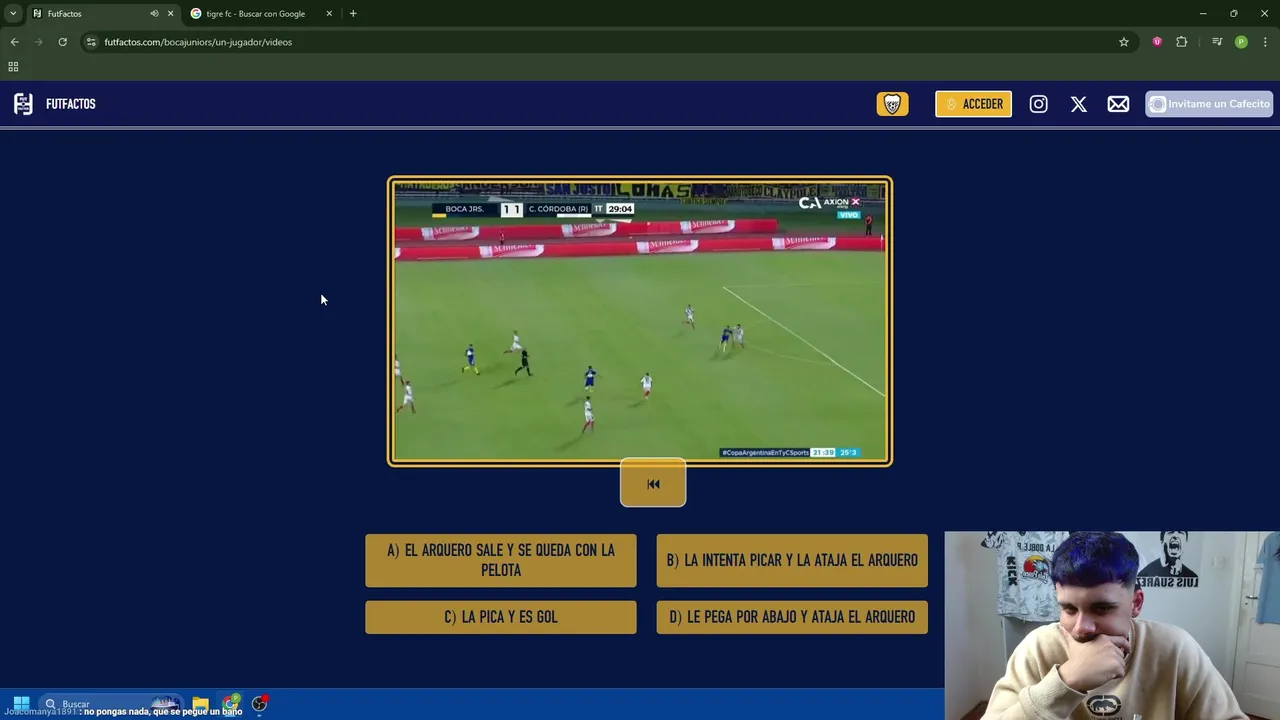Open the Chrome three-dot menu
Viewport: 1280px width, 720px height.
pyautogui.click(x=1265, y=42)
